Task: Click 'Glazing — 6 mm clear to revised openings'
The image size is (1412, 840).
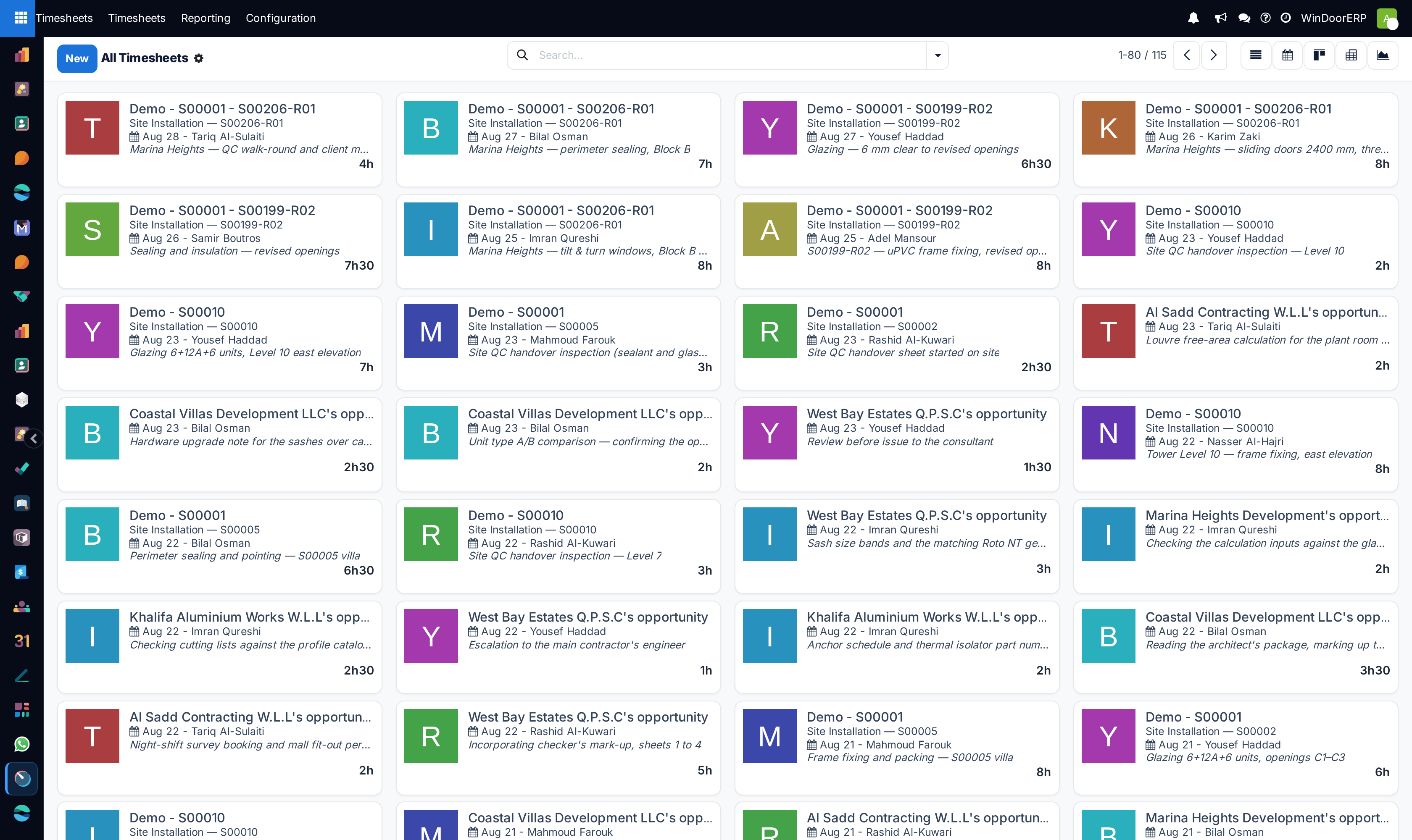Action: [x=912, y=150]
